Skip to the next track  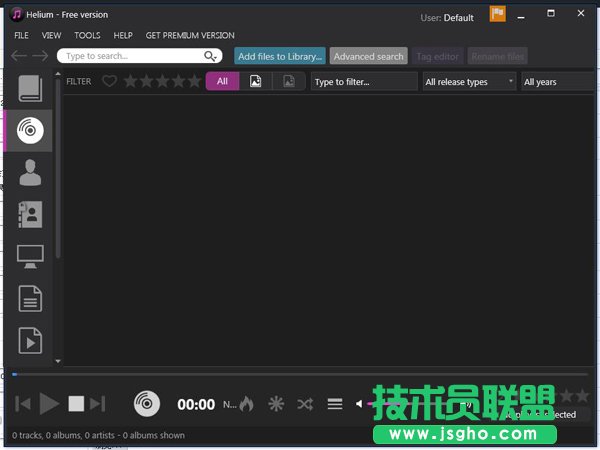point(98,404)
